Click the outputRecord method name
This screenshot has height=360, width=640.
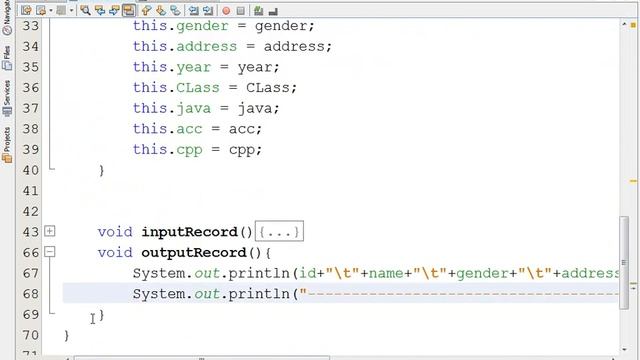click(x=194, y=253)
